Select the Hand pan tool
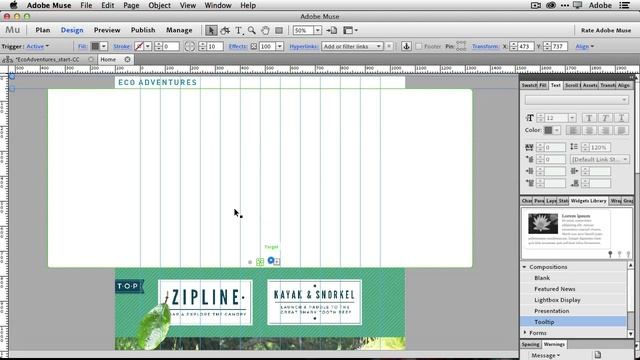This screenshot has width=640, height=360. coord(265,31)
